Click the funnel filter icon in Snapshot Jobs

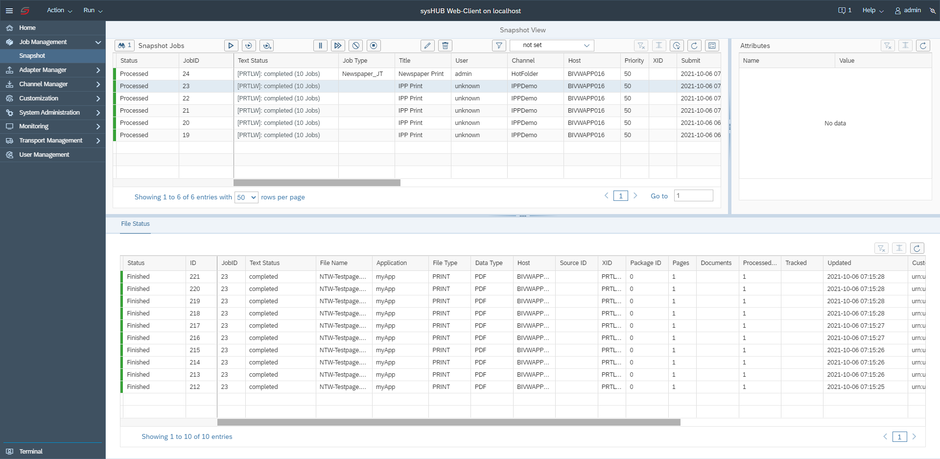[x=499, y=46]
